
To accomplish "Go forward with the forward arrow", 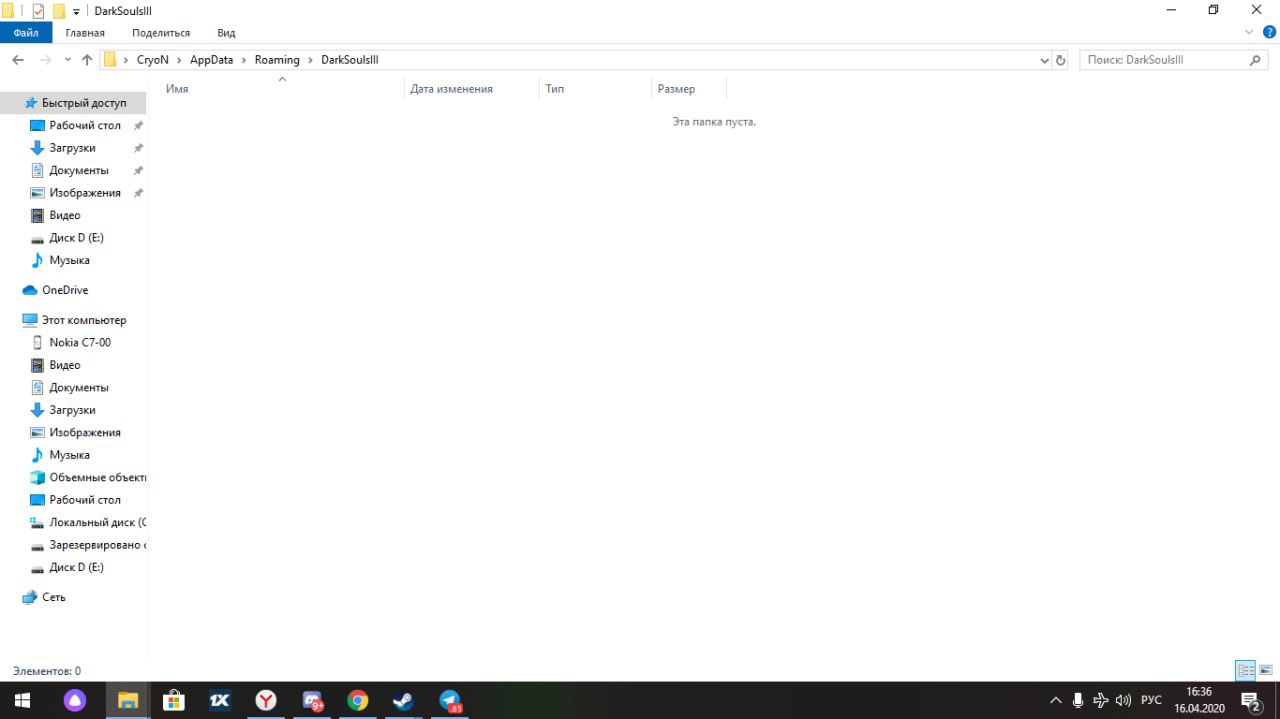I will pos(45,60).
